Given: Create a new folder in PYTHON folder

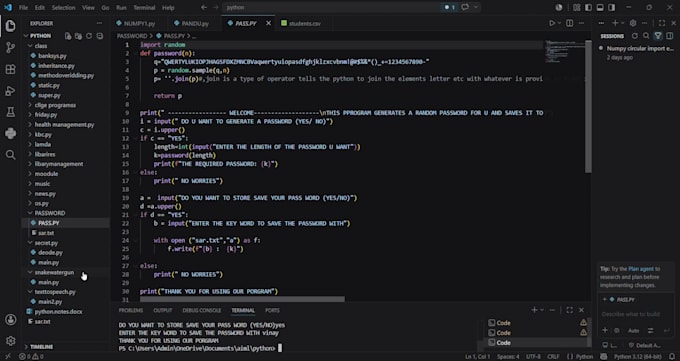Looking at the screenshot, I should tap(78, 36).
